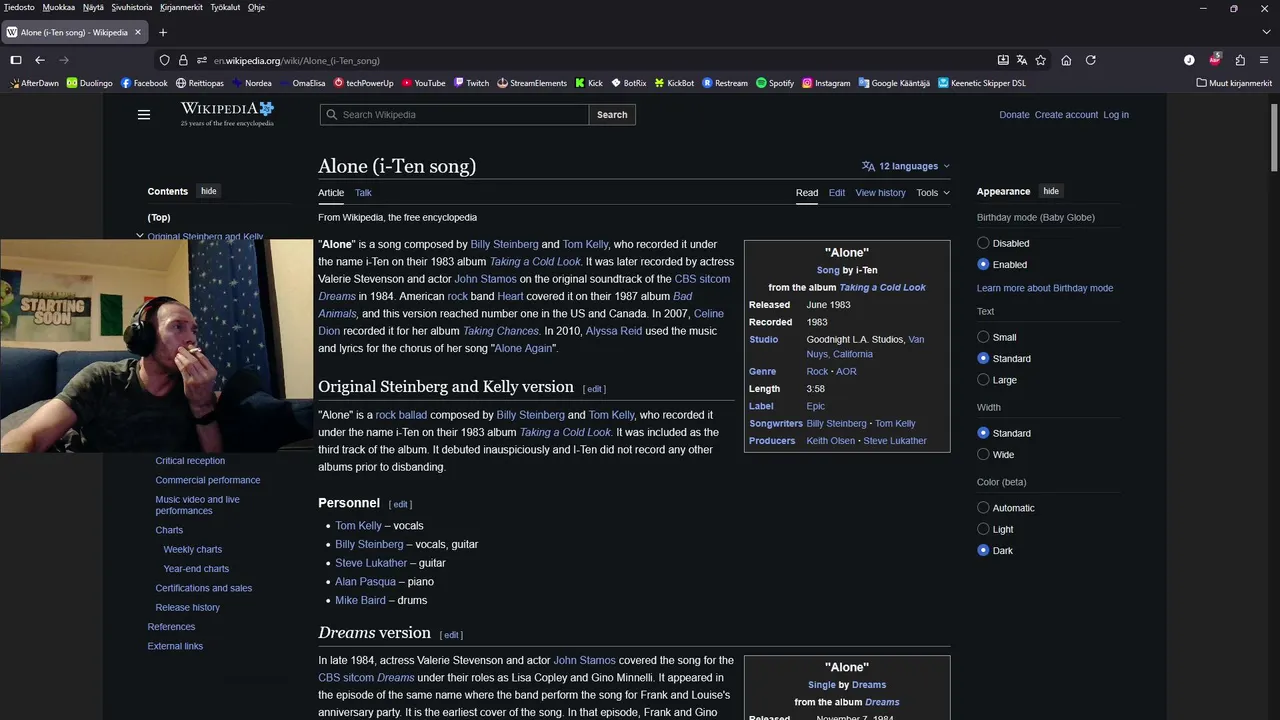This screenshot has height=720, width=1280.
Task: Set color mode to Automatic
Action: click(983, 508)
